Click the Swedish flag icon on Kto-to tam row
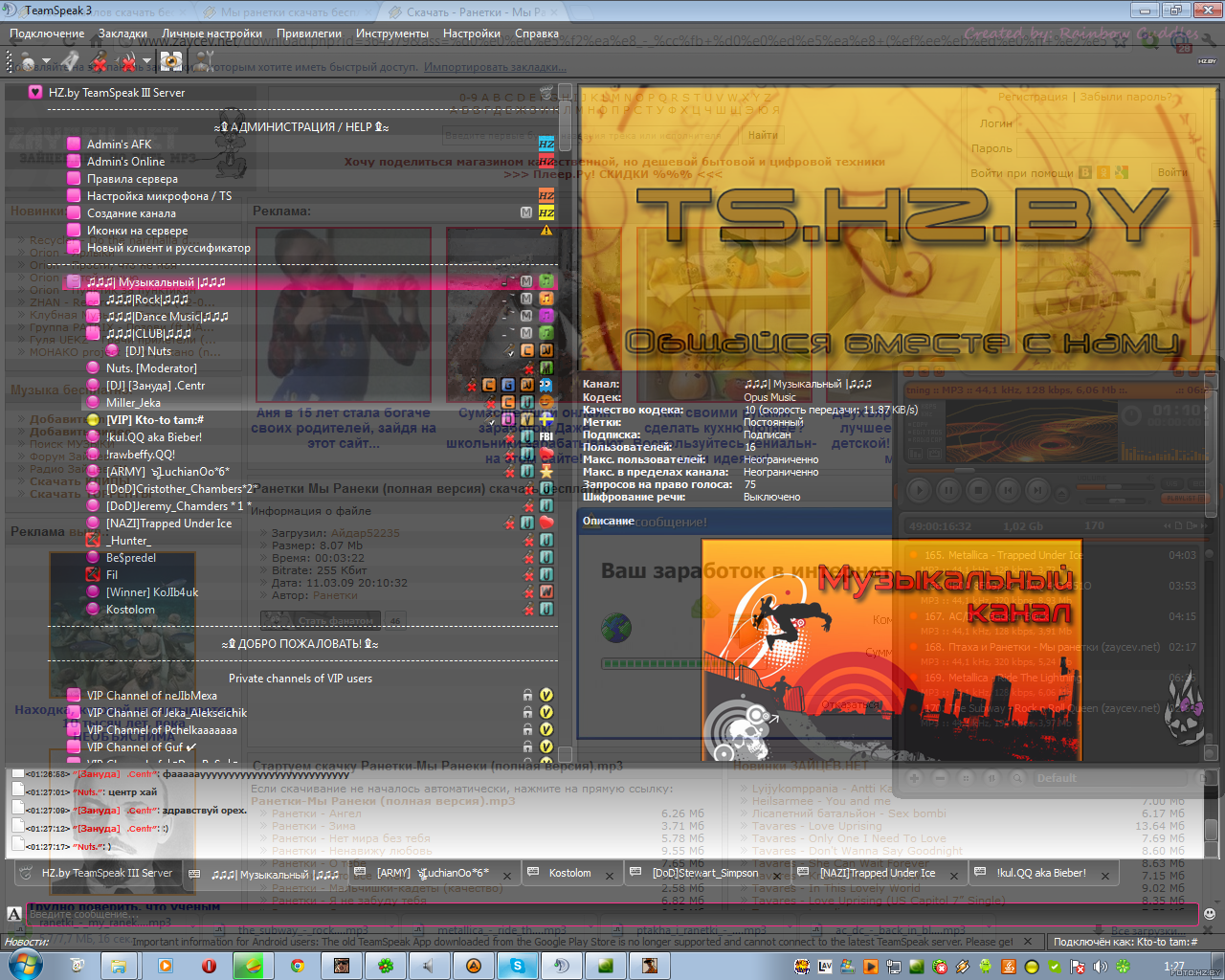Viewport: 1225px width, 980px height. (546, 419)
